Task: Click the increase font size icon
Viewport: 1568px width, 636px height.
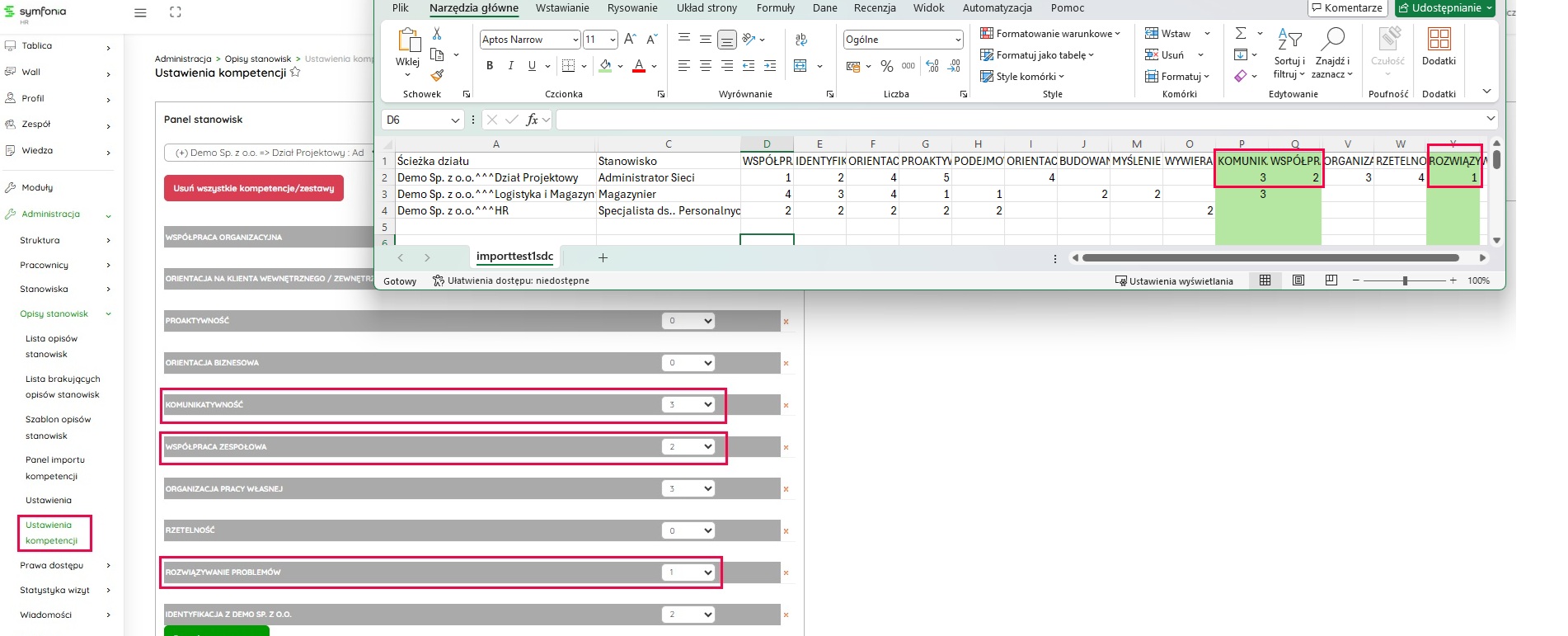Action: pos(630,40)
